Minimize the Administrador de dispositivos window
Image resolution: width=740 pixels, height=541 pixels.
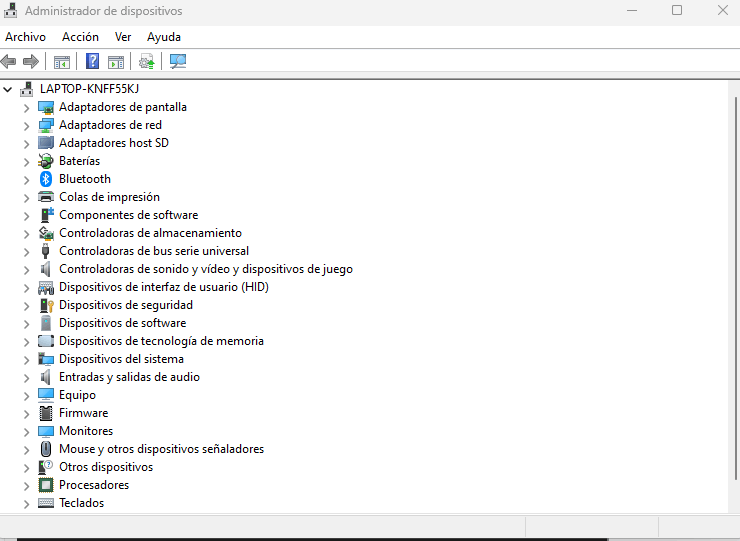632,10
